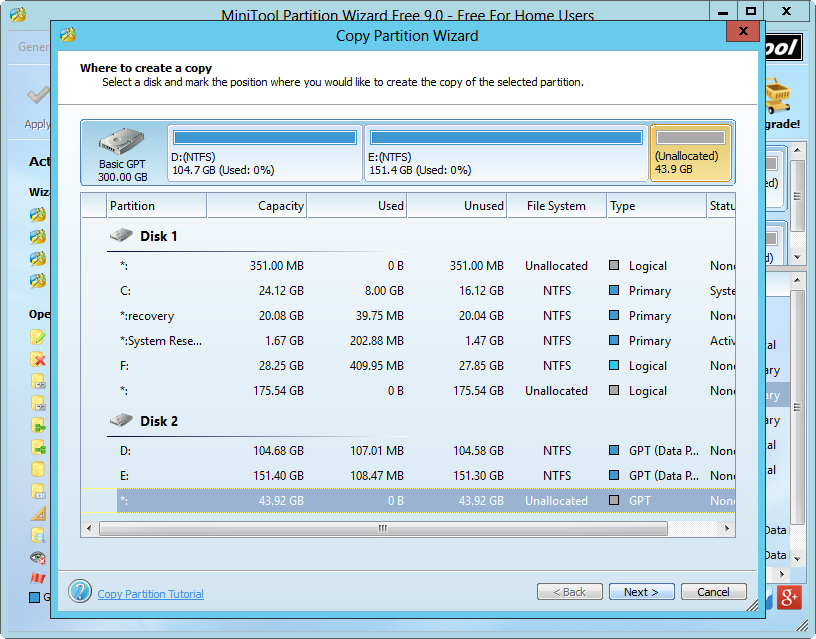Click the pencil note operation icon in main window sidebar
The width and height of the screenshot is (816, 639).
click(37, 337)
